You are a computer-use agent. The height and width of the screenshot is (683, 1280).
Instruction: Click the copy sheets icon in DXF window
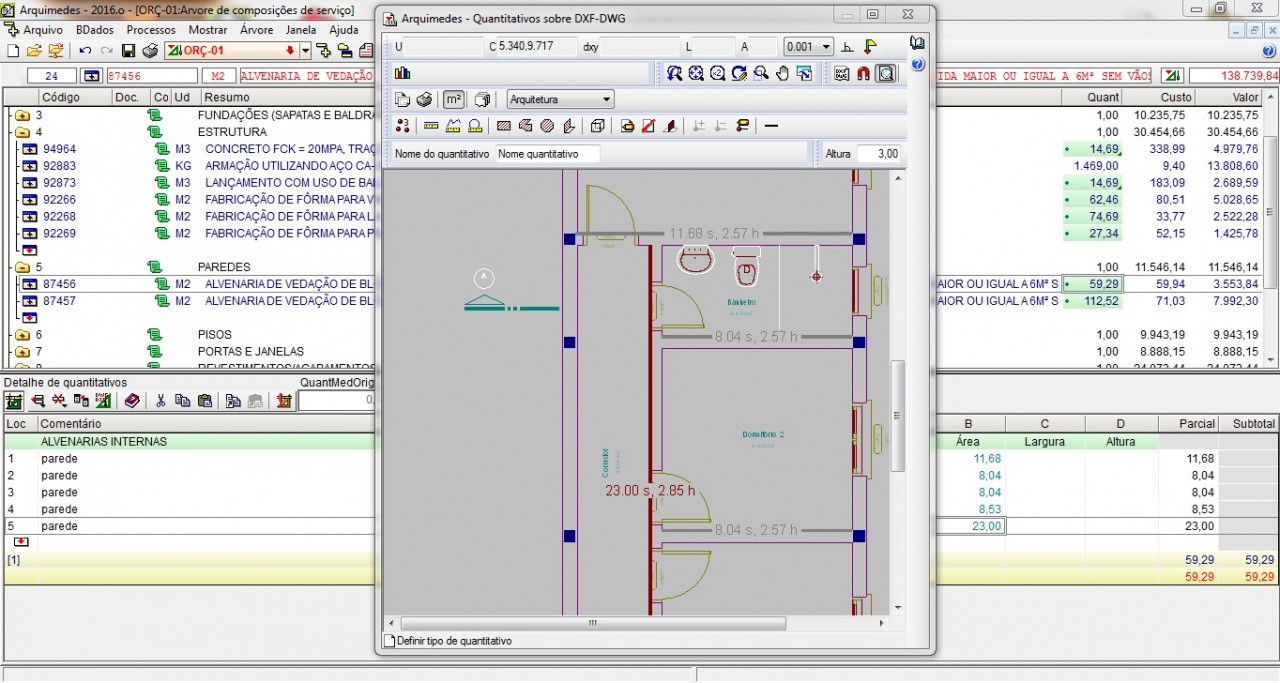[401, 99]
